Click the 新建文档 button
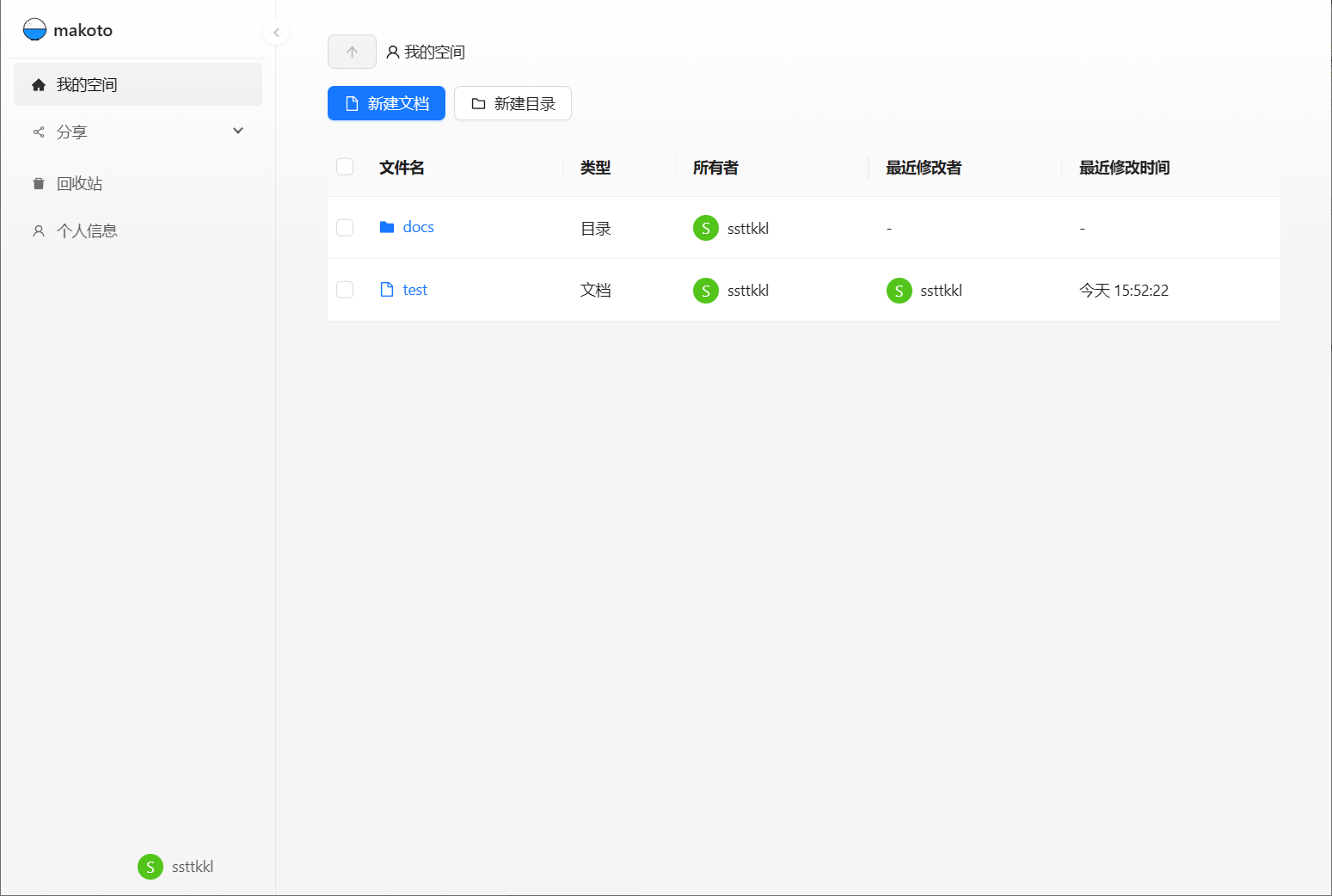Viewport: 1332px width, 896px height. click(x=386, y=103)
